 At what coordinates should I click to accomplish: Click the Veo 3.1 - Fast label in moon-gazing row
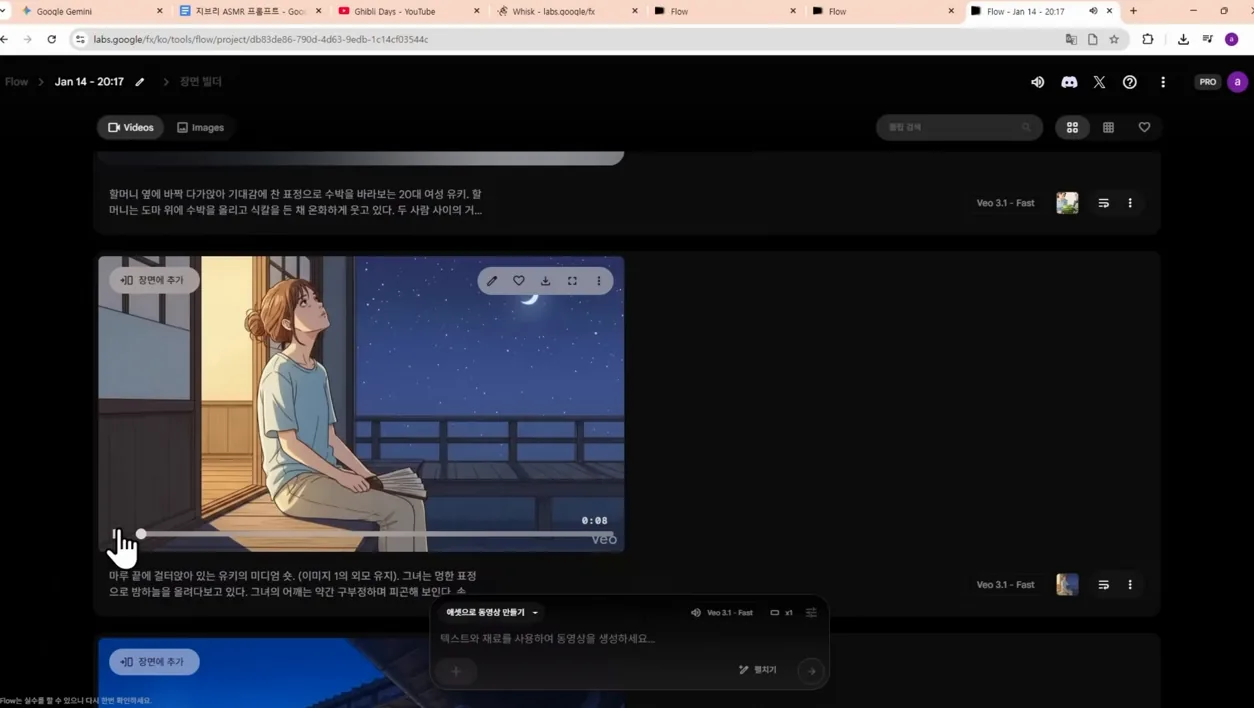pyautogui.click(x=1005, y=584)
